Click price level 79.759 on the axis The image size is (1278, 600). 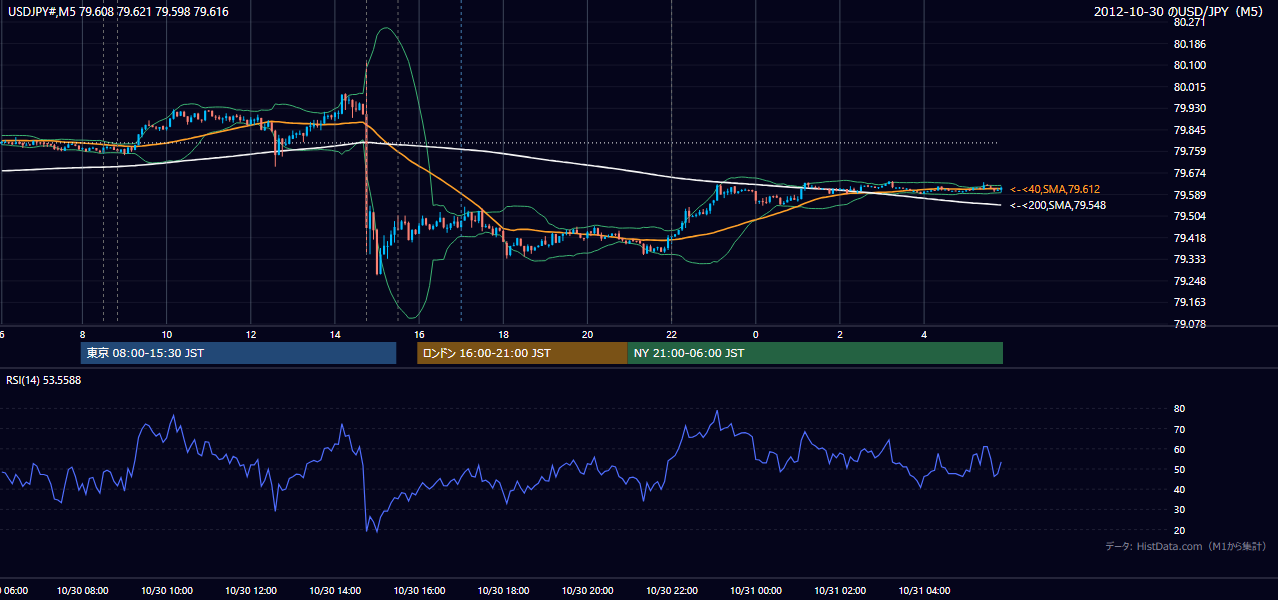pyautogui.click(x=1190, y=151)
